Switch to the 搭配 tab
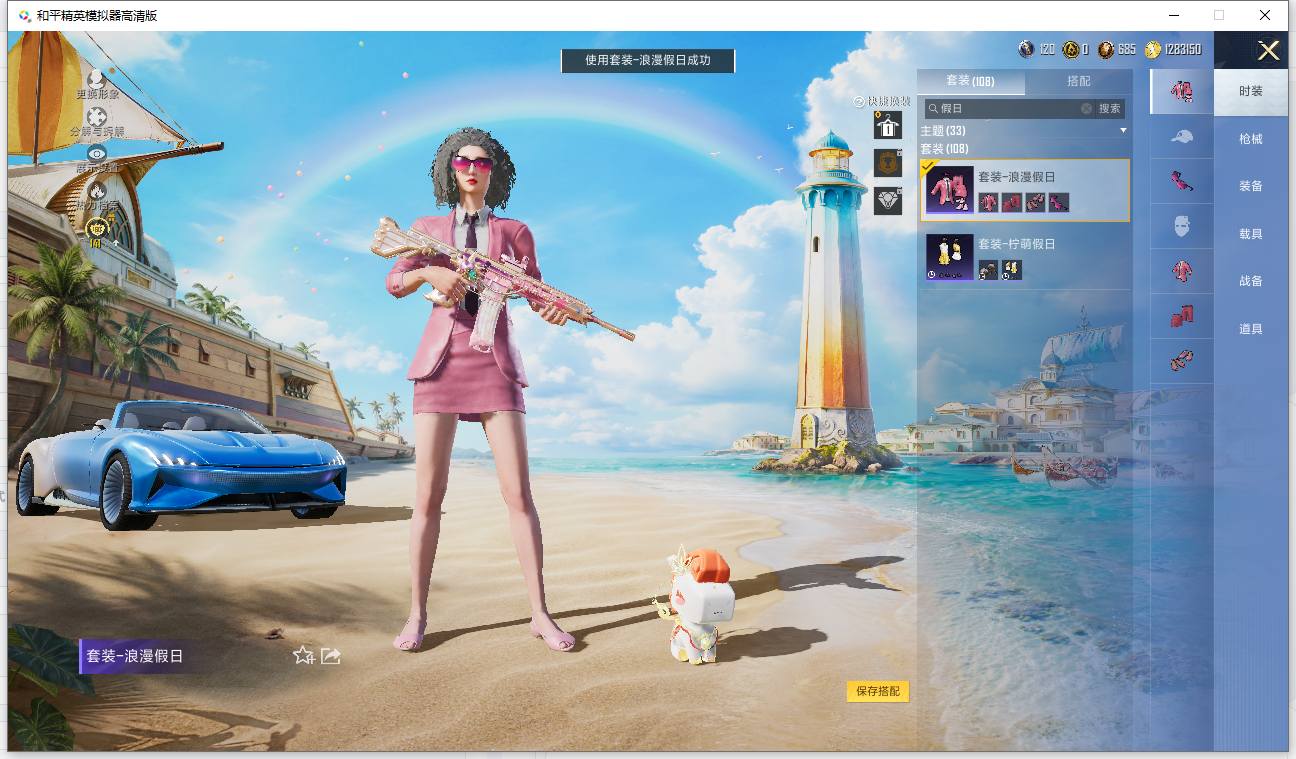Screen dimensions: 1296x759 pyautogui.click(x=1079, y=81)
